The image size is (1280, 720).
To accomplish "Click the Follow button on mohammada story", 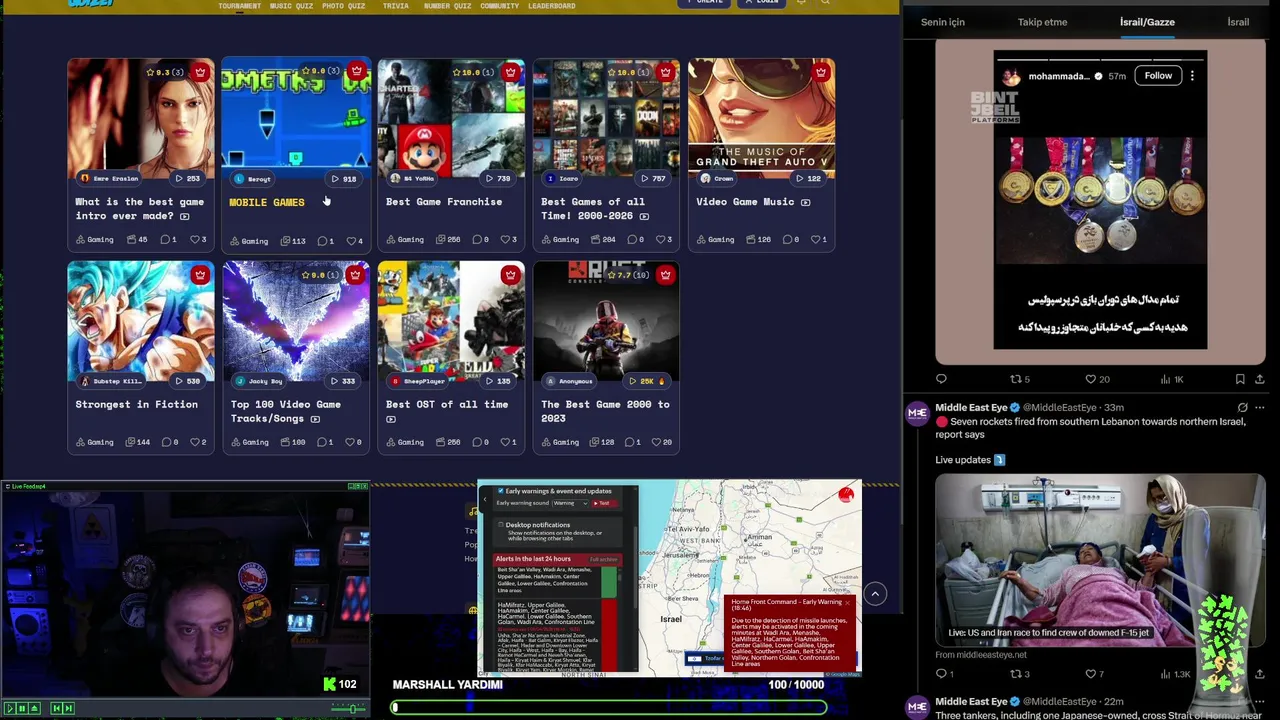I will click(x=1158, y=76).
